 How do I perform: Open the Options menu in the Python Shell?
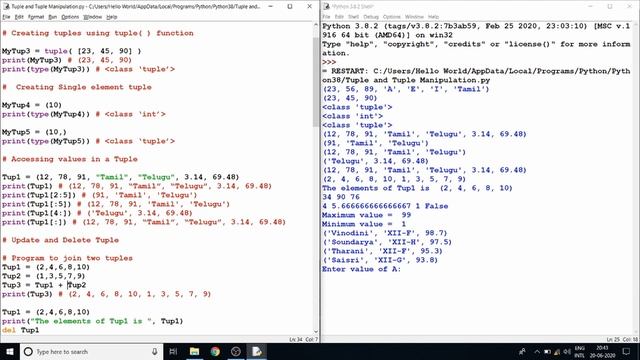click(x=392, y=17)
